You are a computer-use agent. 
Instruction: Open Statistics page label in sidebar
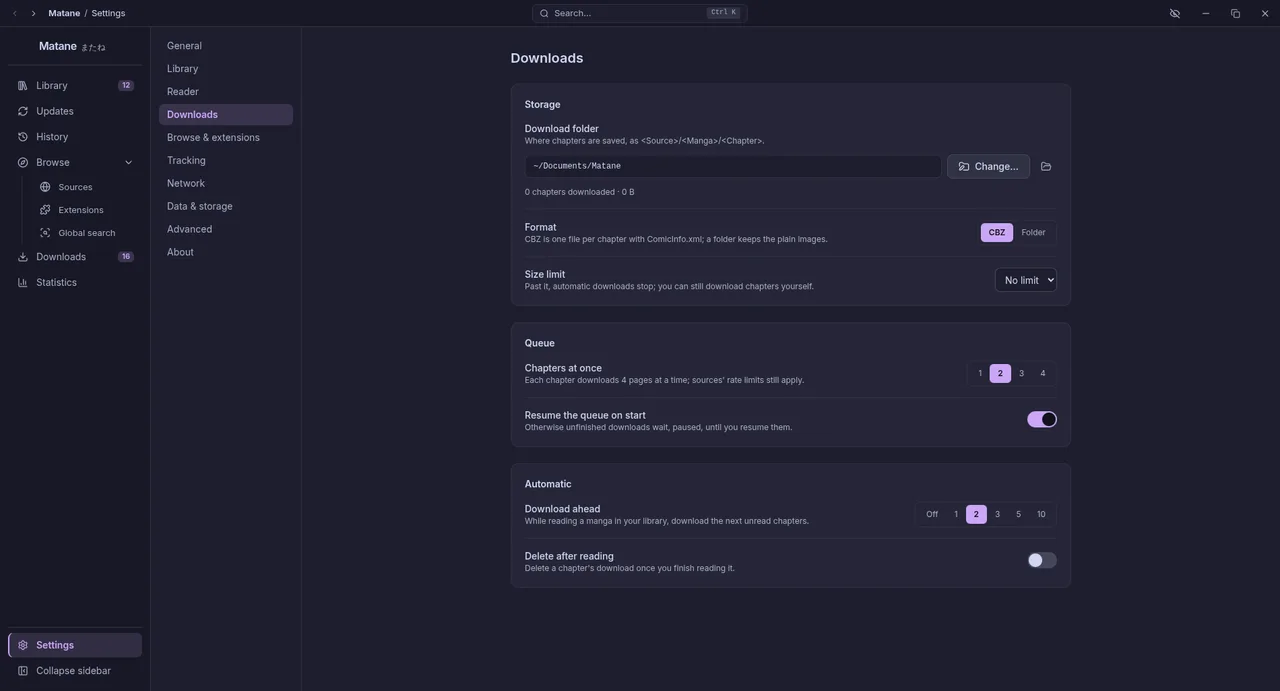tap(56, 283)
